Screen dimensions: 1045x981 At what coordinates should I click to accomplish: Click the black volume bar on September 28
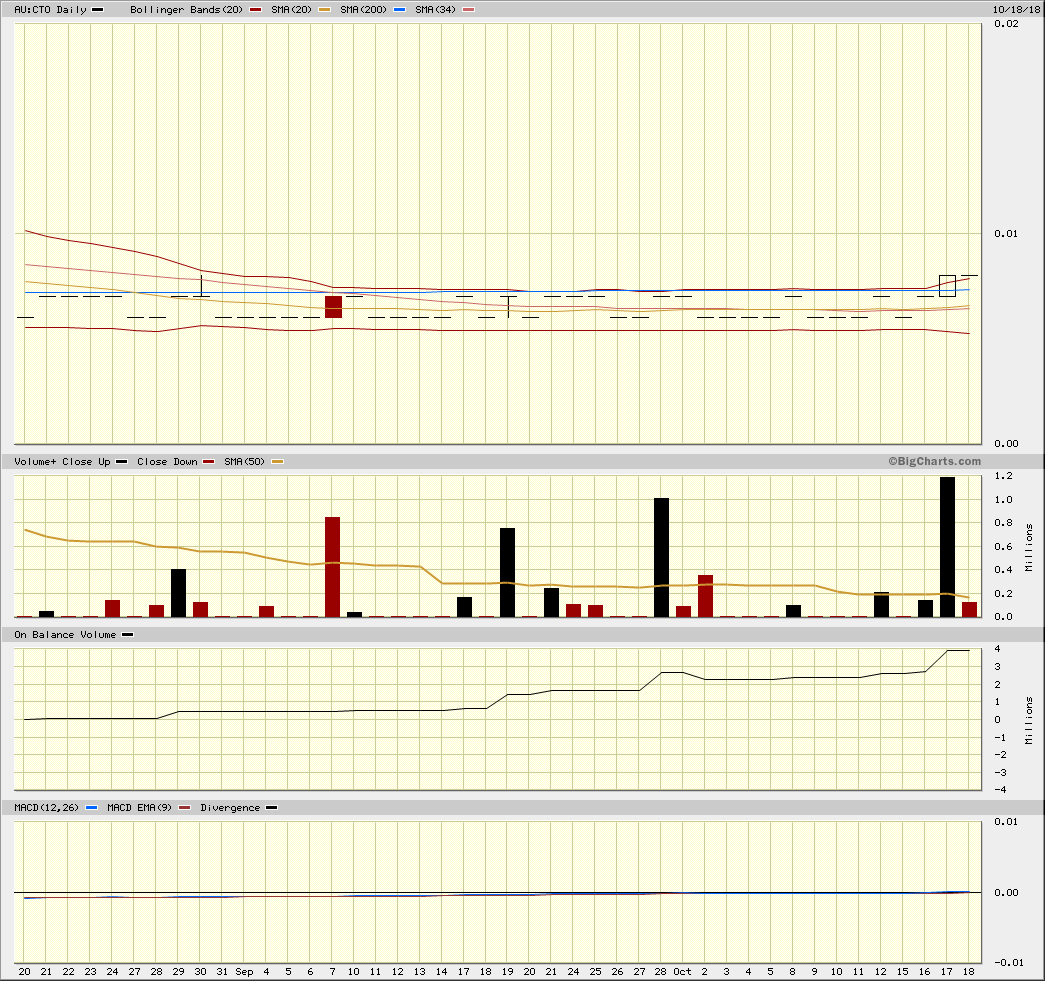[661, 558]
